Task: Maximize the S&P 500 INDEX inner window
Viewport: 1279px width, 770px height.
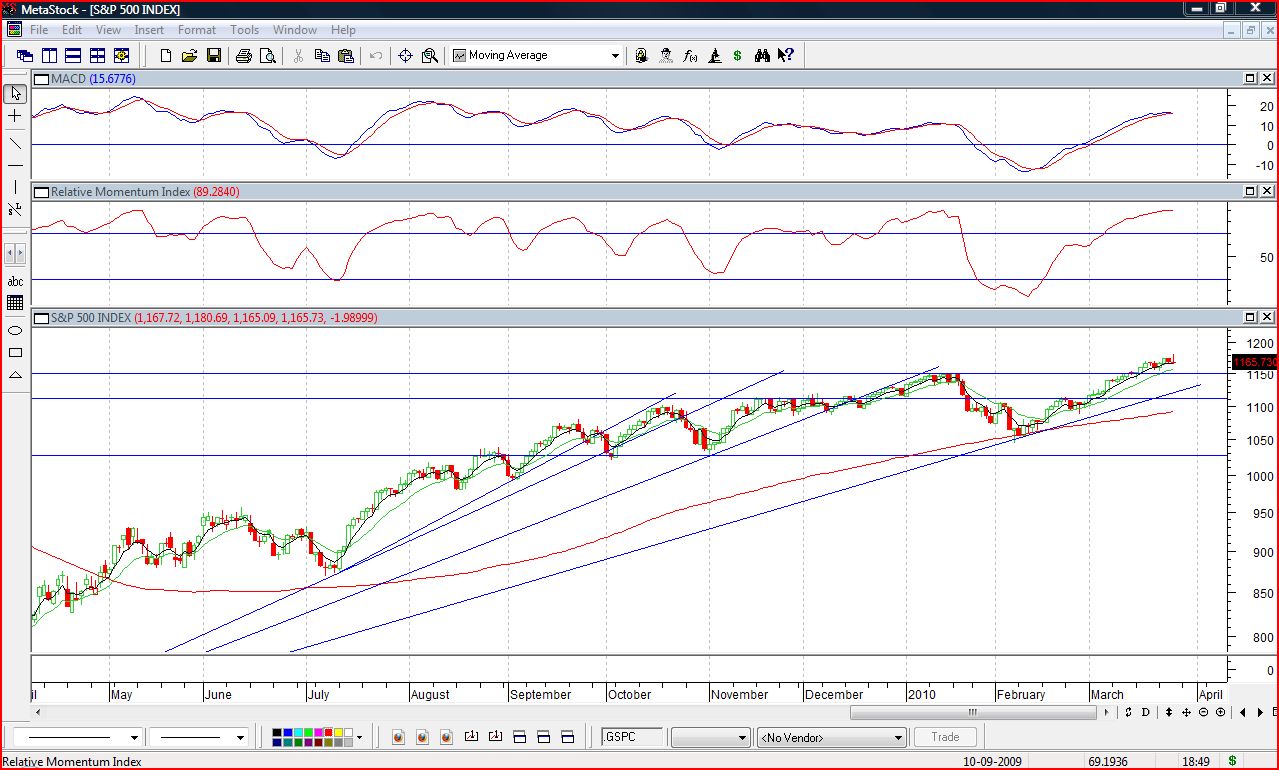Action: 1250,317
